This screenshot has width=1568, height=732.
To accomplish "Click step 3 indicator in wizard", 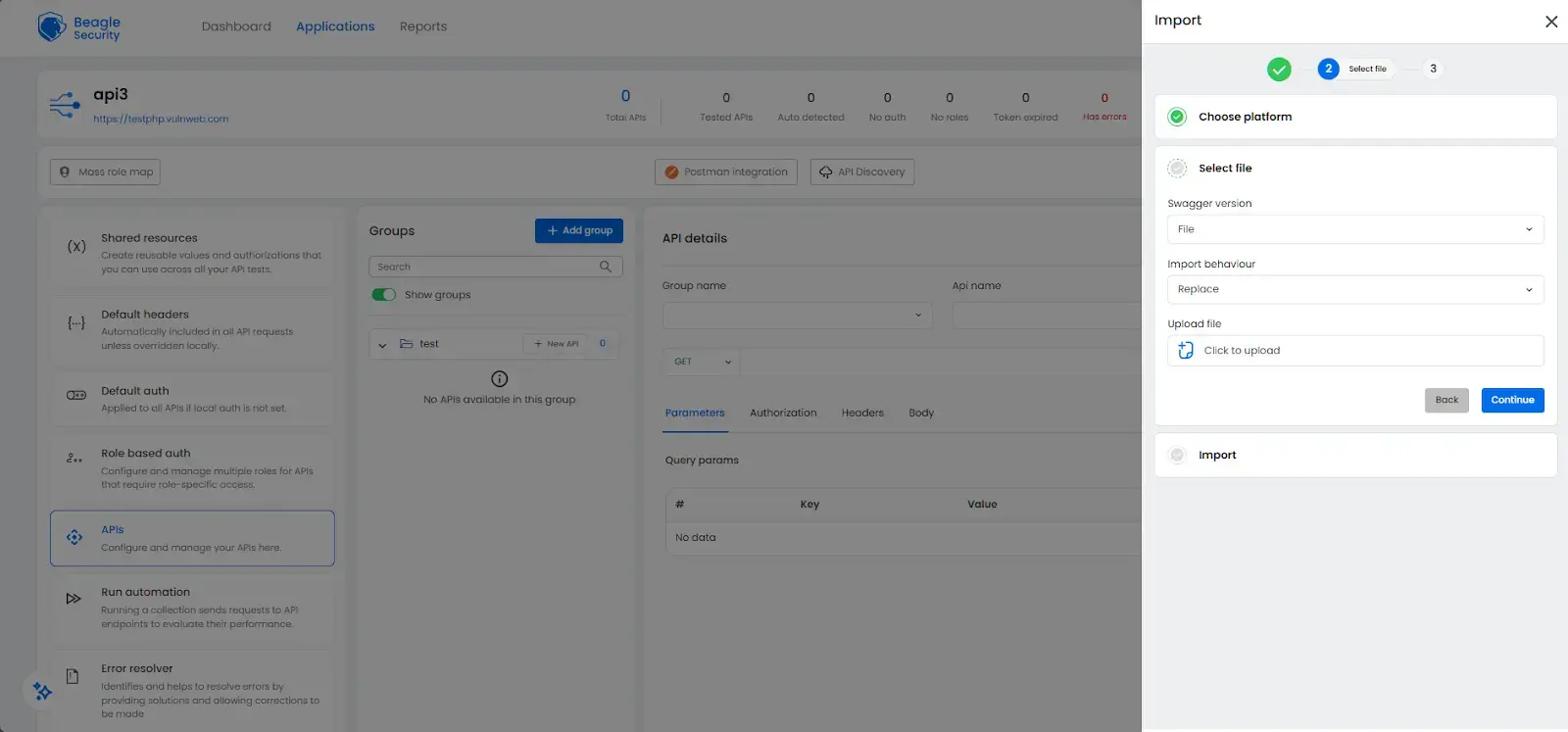I will pyautogui.click(x=1433, y=69).
